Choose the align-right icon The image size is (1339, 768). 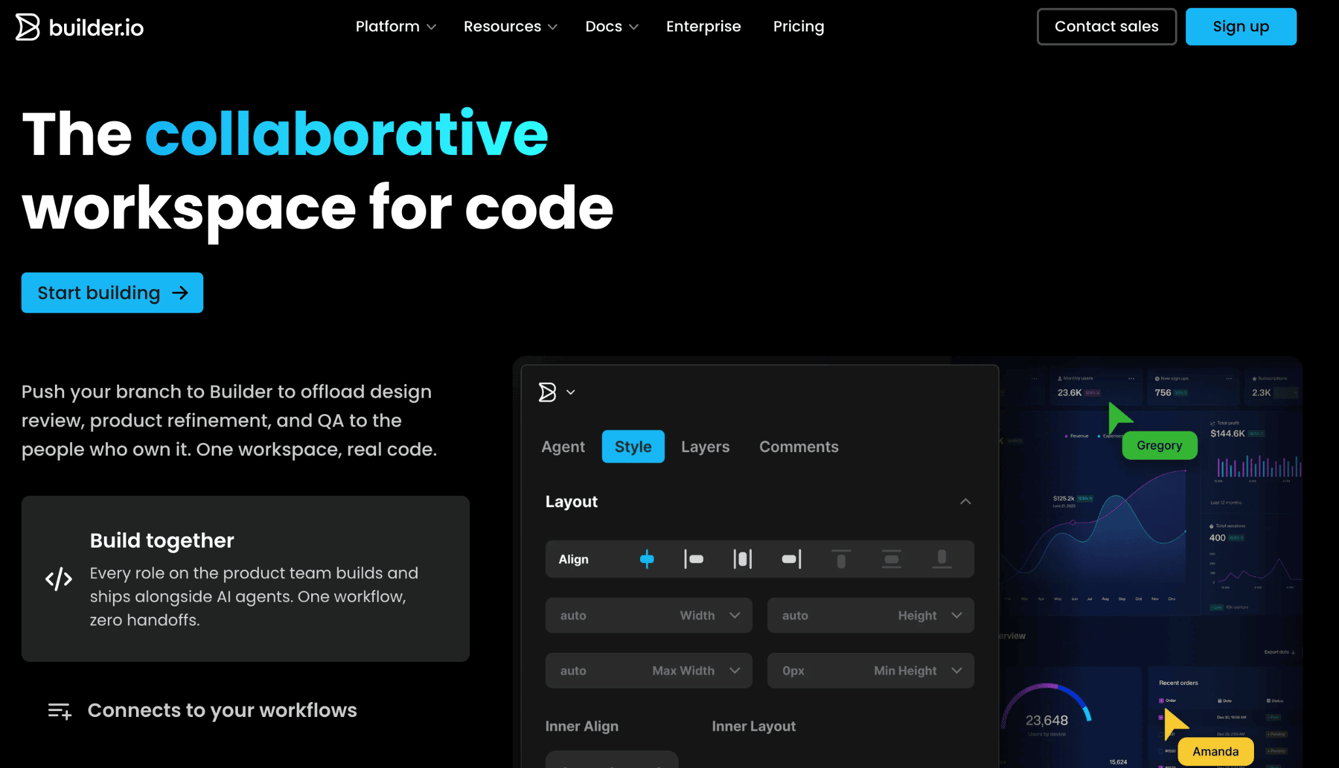[791, 559]
